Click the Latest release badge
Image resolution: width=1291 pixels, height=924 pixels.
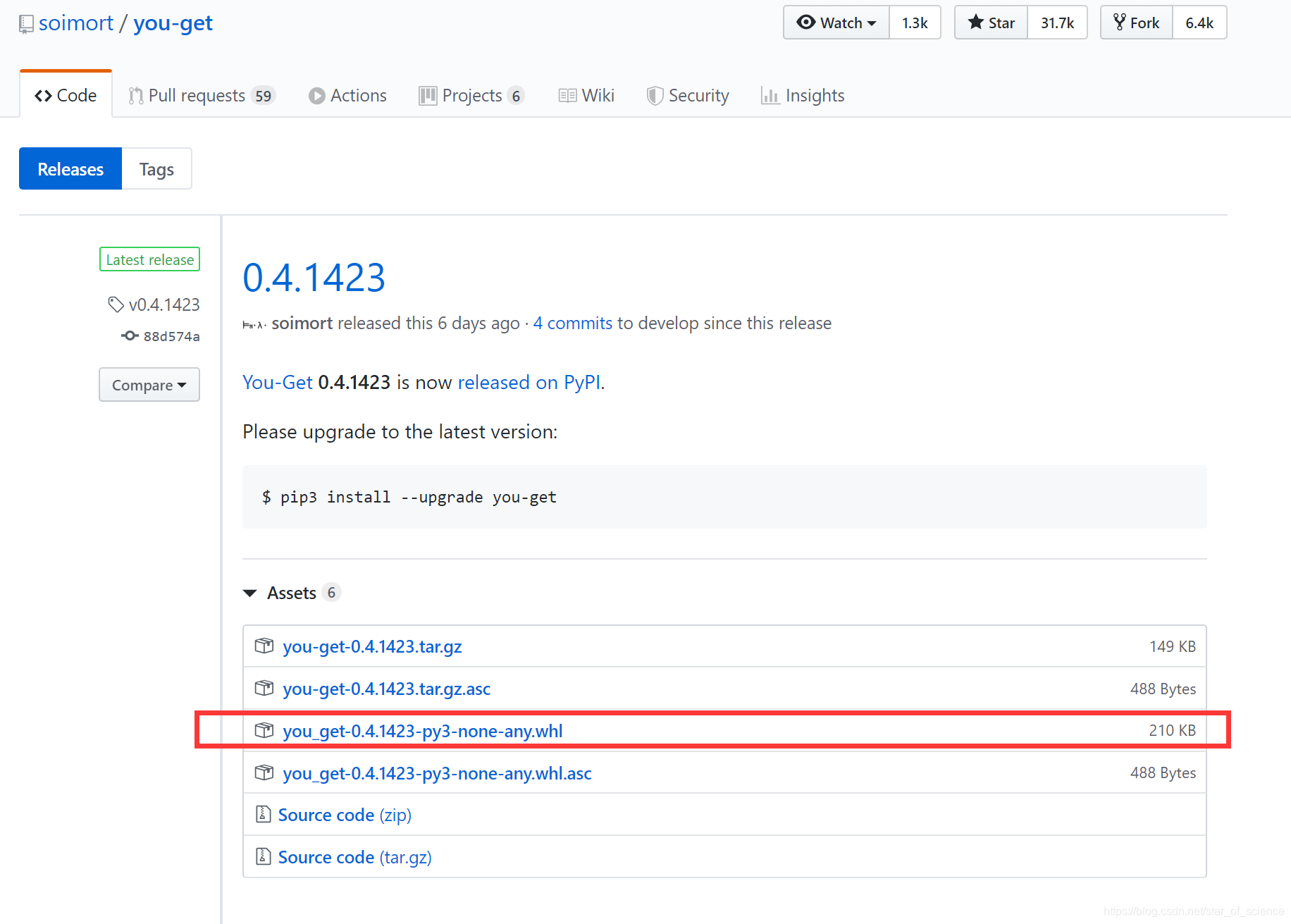(149, 259)
